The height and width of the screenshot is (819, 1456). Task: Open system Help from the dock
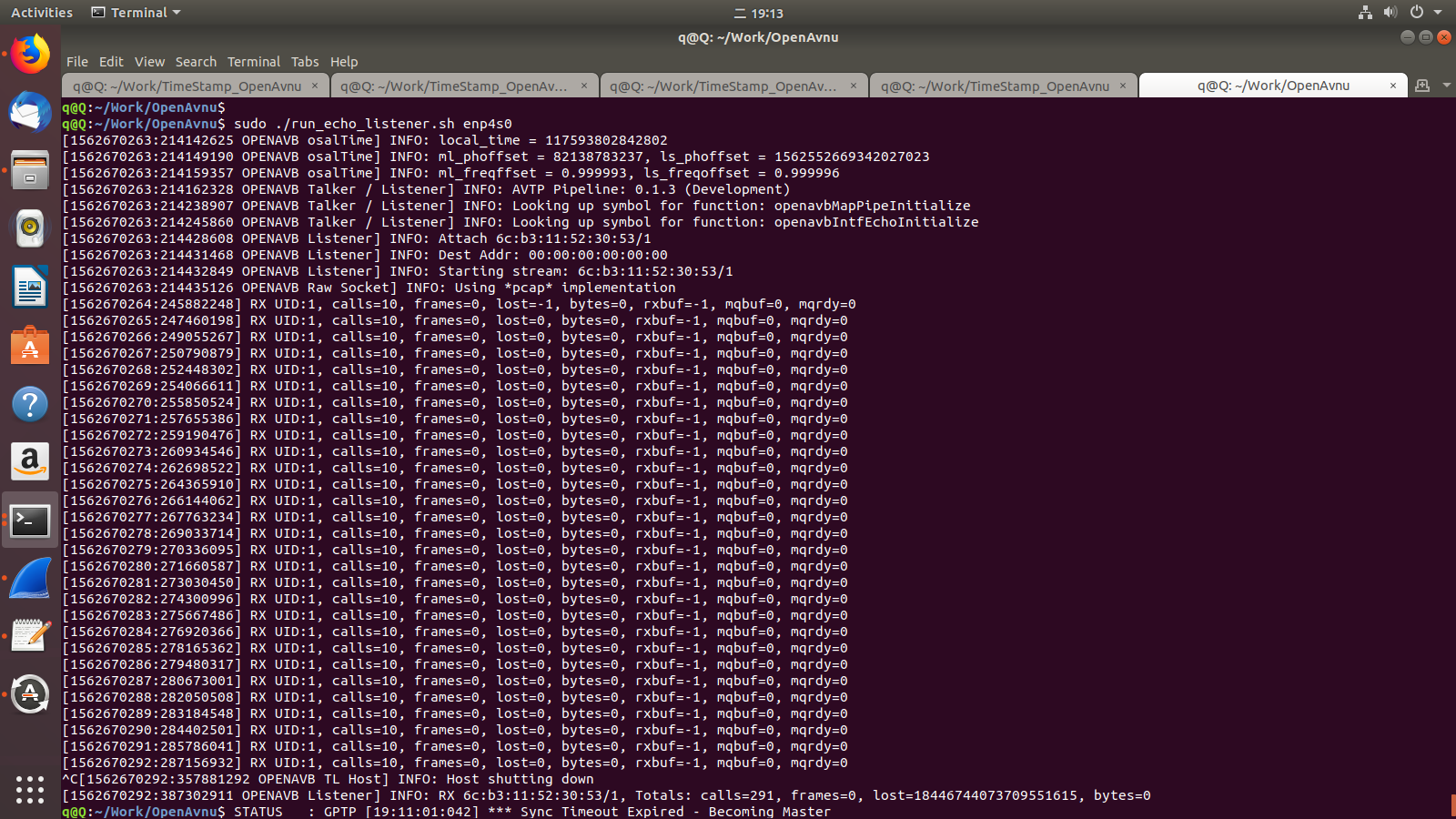pyautogui.click(x=29, y=403)
